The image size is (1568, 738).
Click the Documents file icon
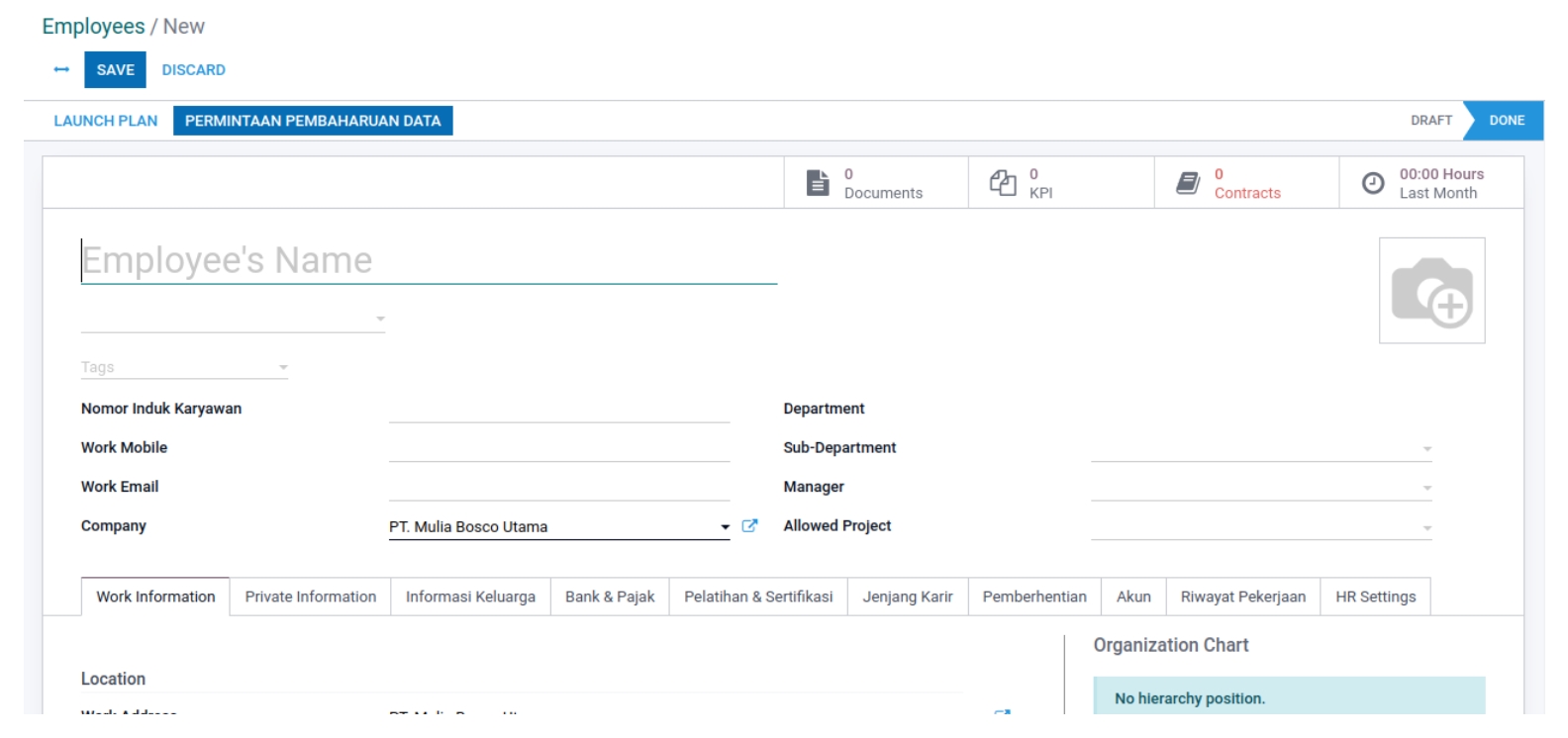tap(818, 183)
